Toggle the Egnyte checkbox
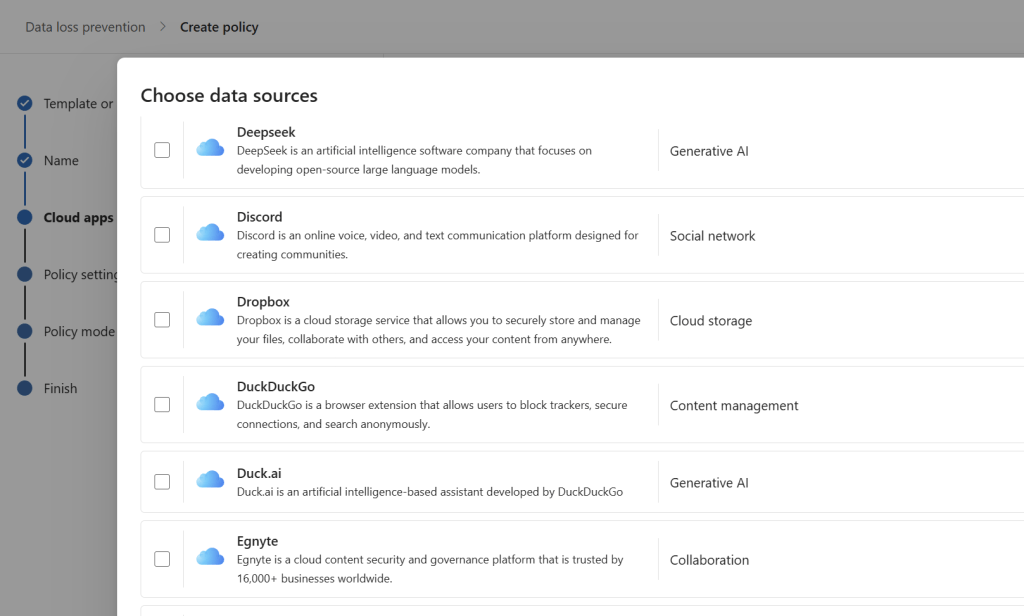 pos(162,559)
